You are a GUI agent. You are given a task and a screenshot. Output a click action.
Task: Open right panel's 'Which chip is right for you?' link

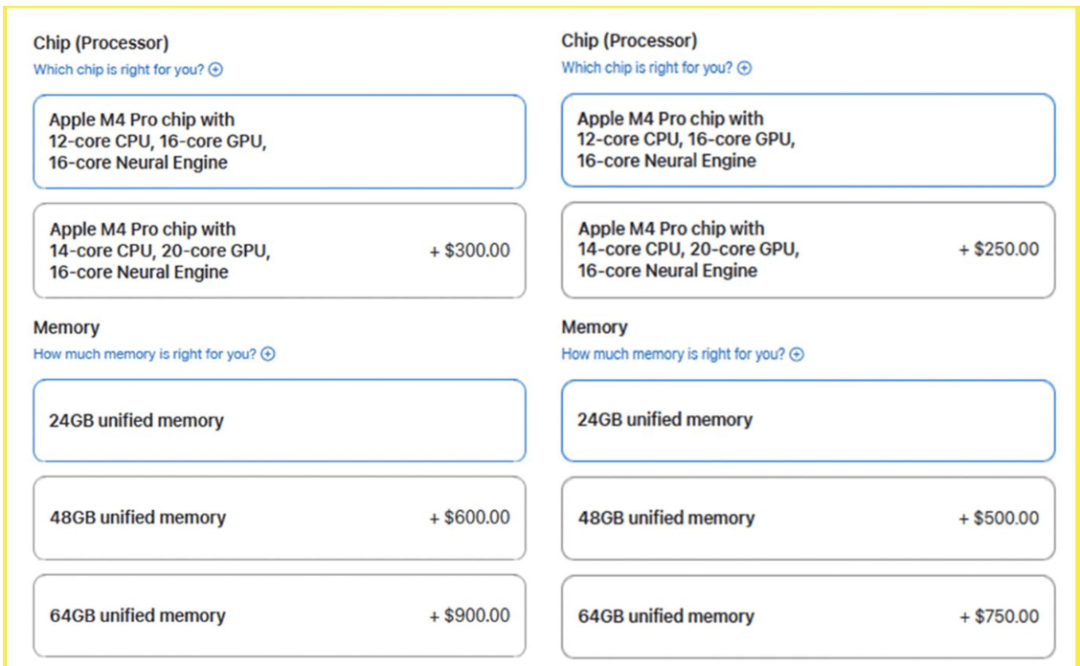(646, 68)
